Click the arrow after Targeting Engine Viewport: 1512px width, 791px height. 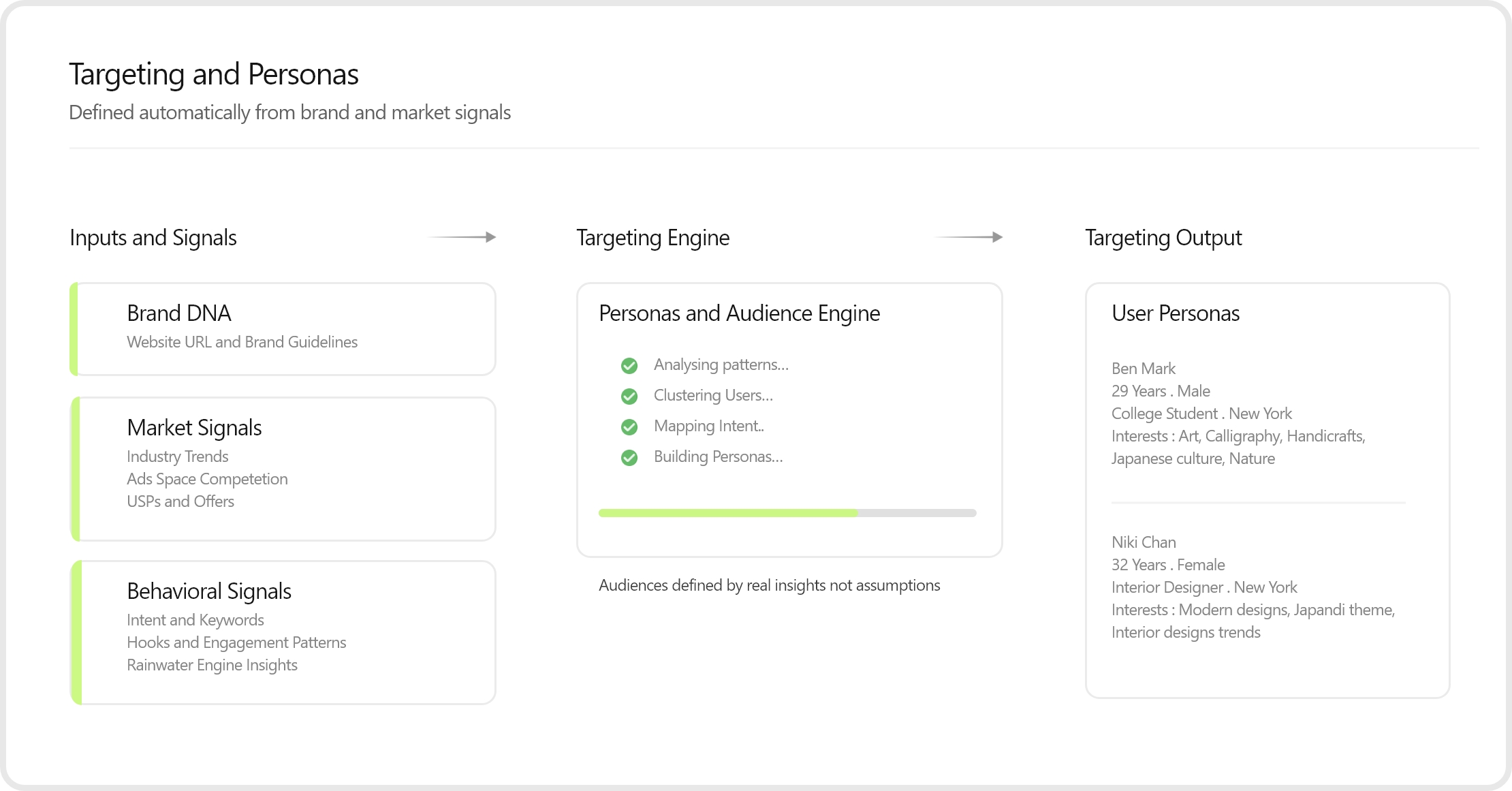pos(969,237)
